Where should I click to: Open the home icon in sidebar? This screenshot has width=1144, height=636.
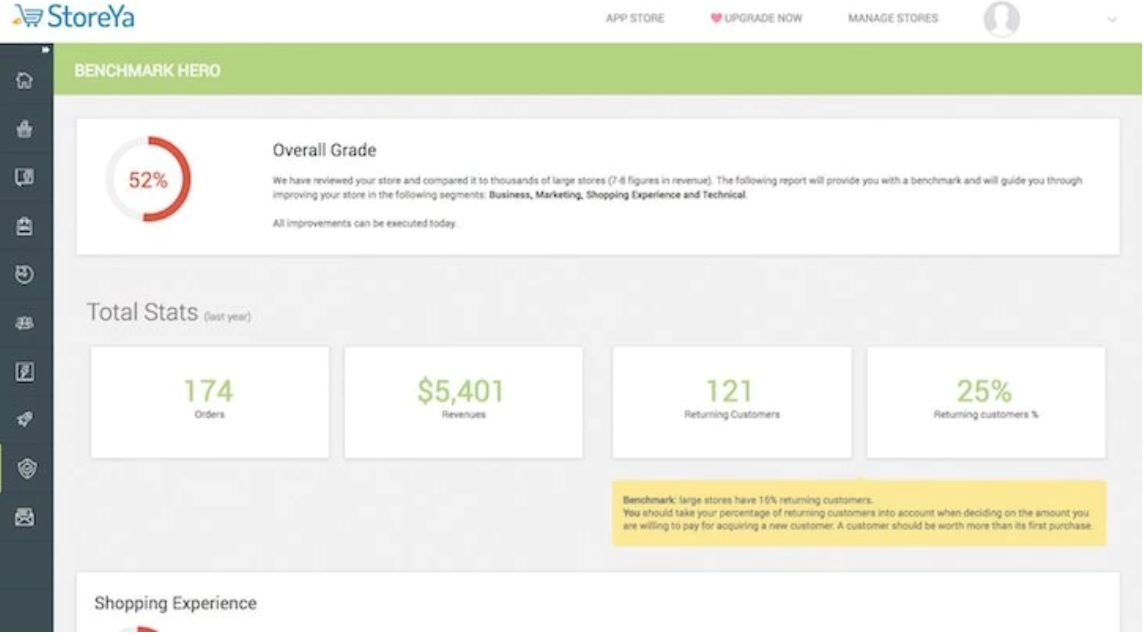pos(25,81)
